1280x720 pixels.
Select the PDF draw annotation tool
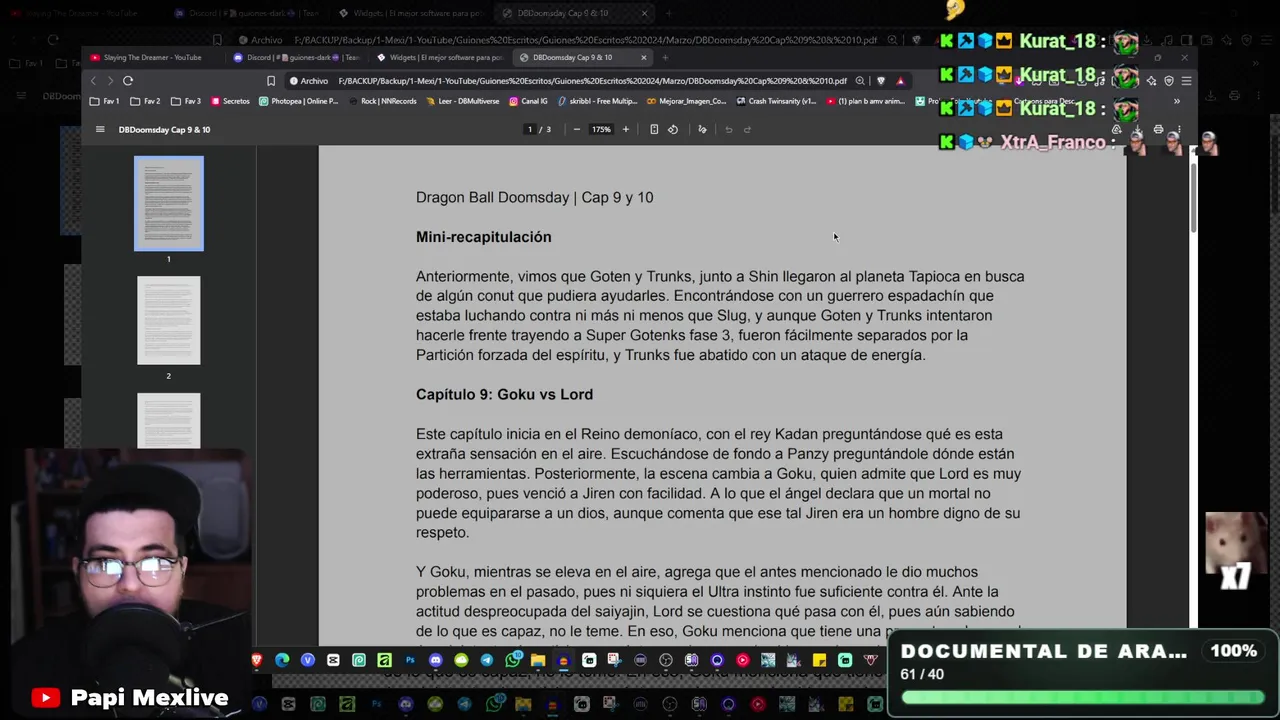click(x=702, y=129)
